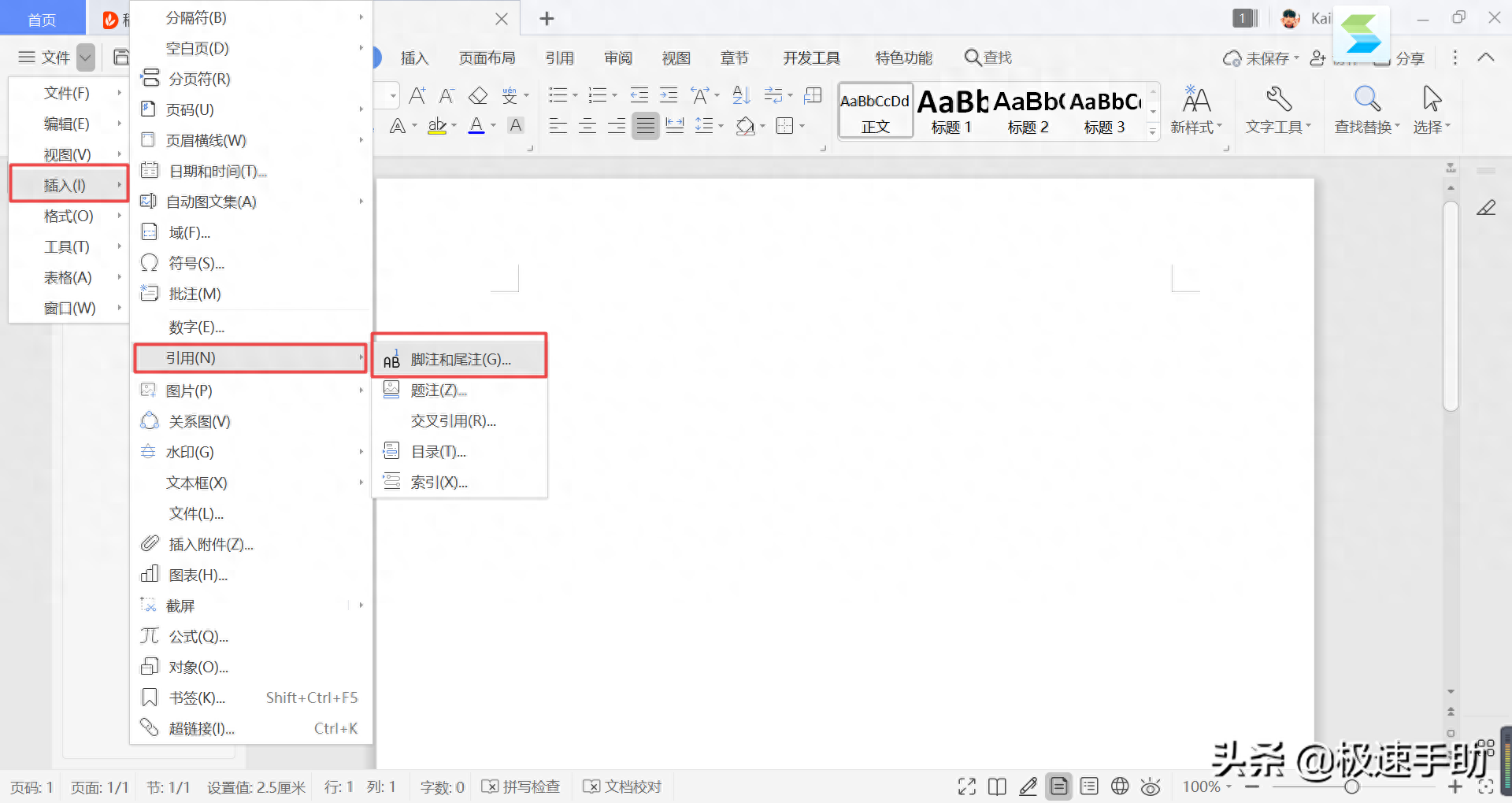1512x803 pixels.
Task: Open a new tab with plus button
Action: (547, 18)
